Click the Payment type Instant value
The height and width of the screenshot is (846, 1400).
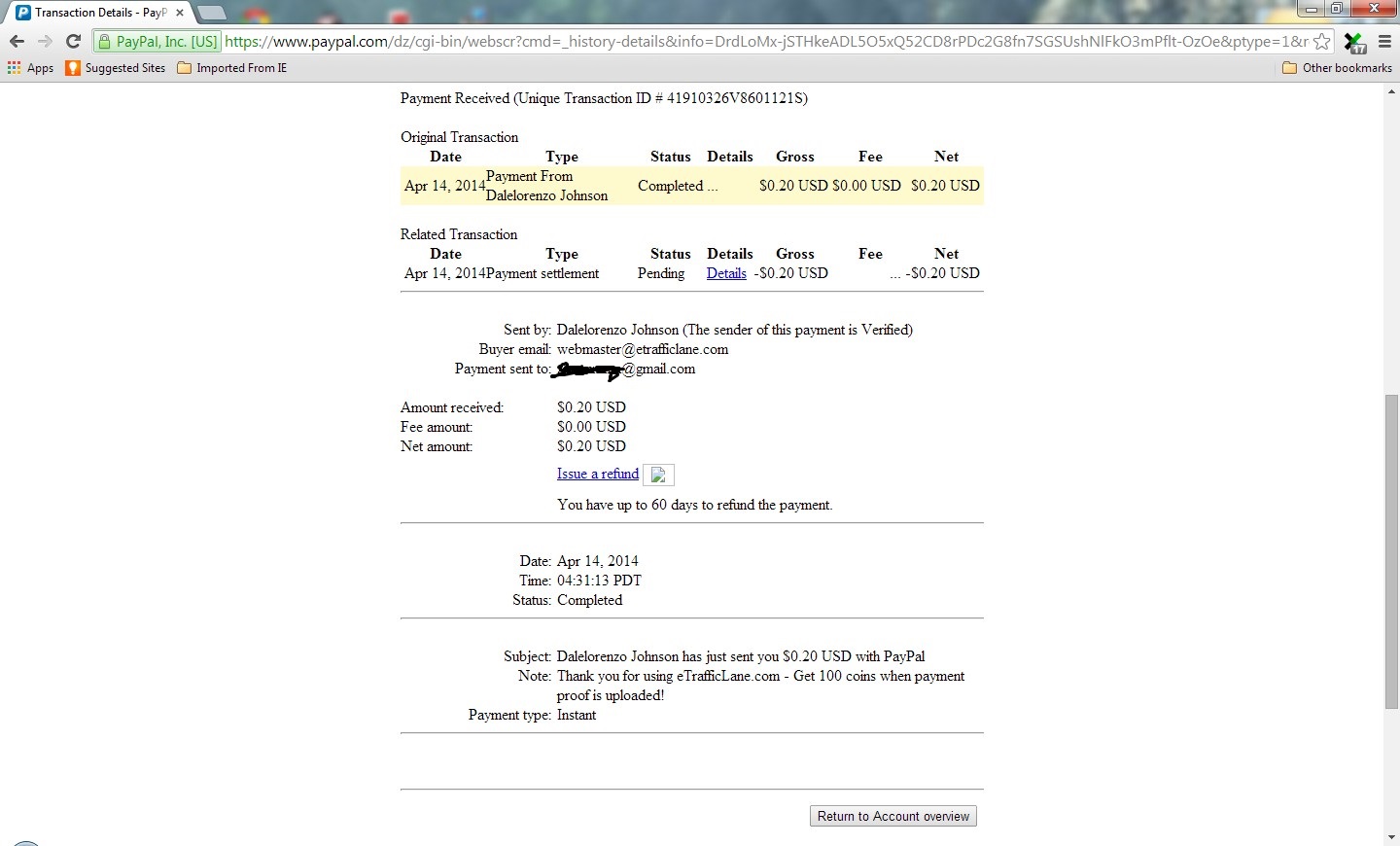click(x=577, y=715)
